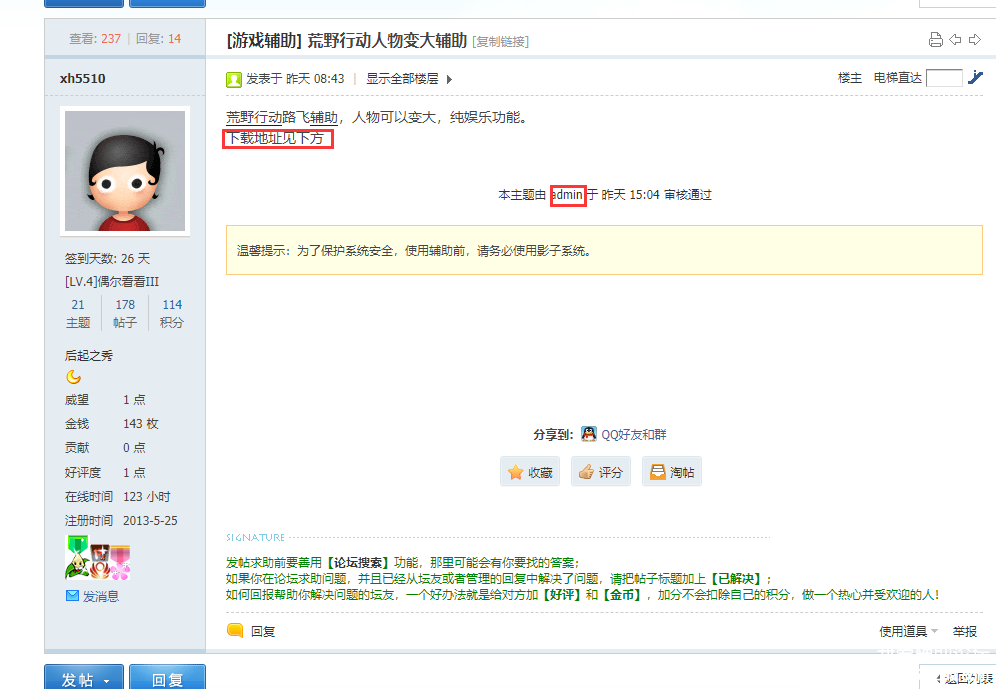This screenshot has height=689, width=996.
Task: Click the print page icon
Action: tap(935, 40)
